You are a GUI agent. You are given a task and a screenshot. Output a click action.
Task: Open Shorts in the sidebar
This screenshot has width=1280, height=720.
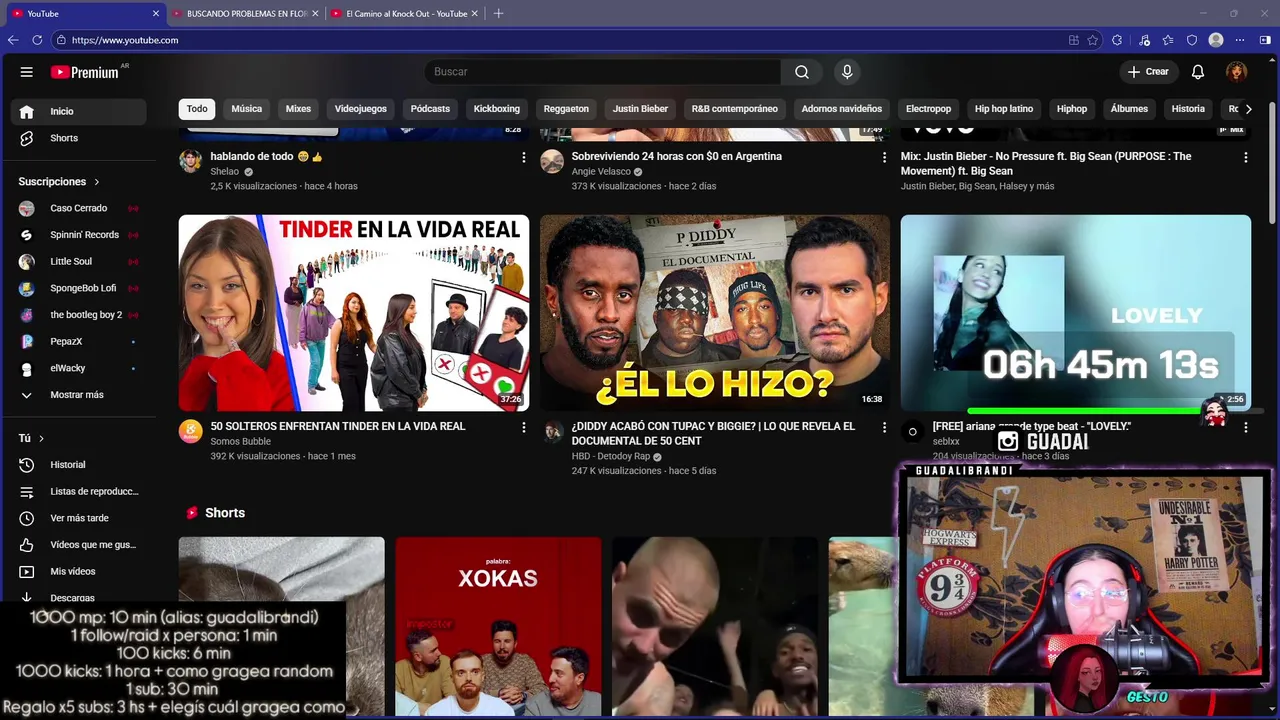pos(79,138)
